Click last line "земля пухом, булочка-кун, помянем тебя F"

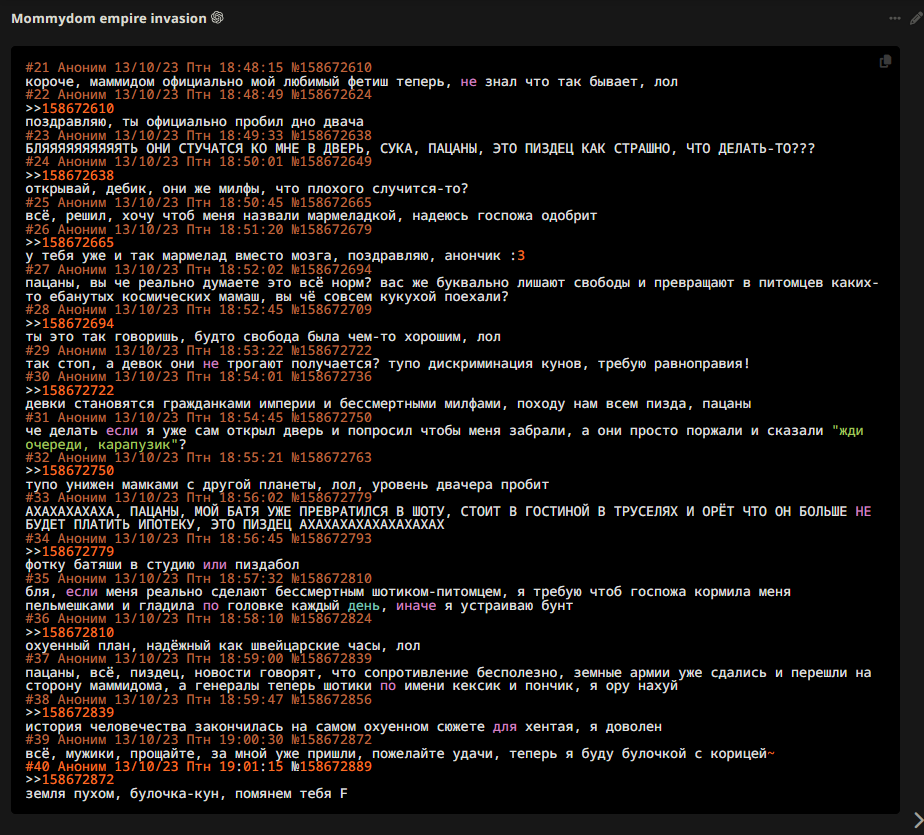point(186,794)
